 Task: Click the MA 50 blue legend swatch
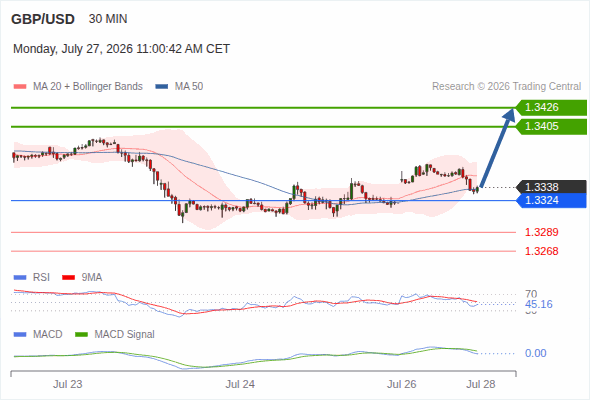pyautogui.click(x=162, y=87)
